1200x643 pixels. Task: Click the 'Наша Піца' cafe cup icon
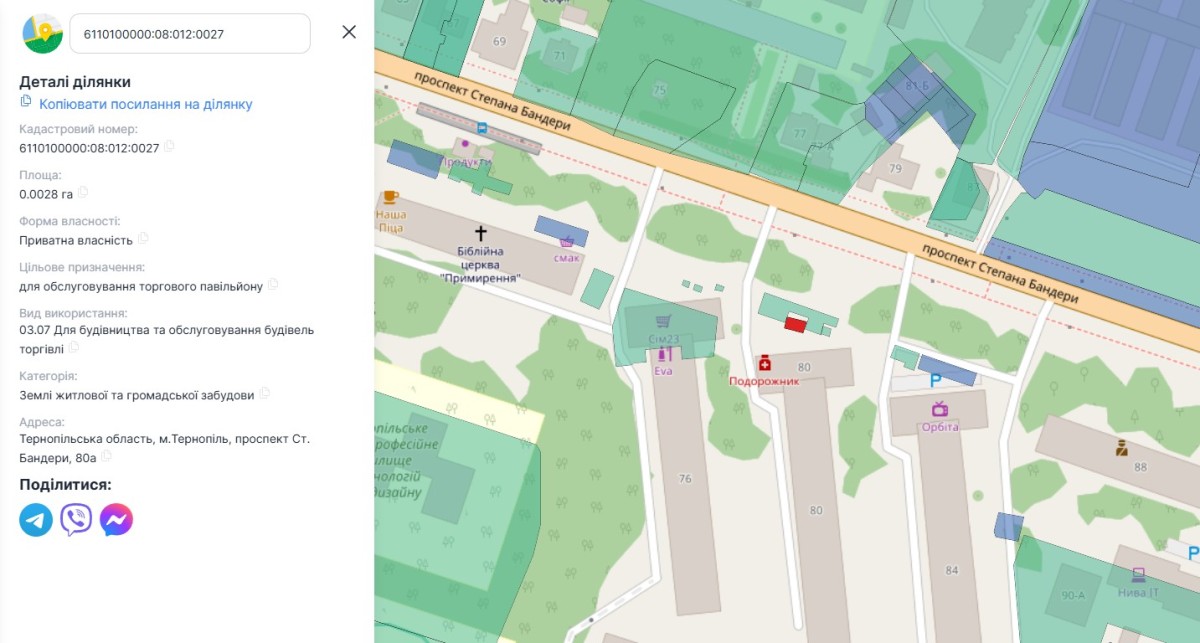[390, 198]
